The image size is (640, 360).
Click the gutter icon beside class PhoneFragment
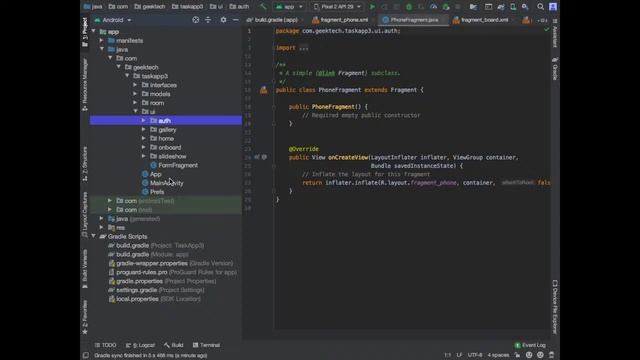[264, 90]
